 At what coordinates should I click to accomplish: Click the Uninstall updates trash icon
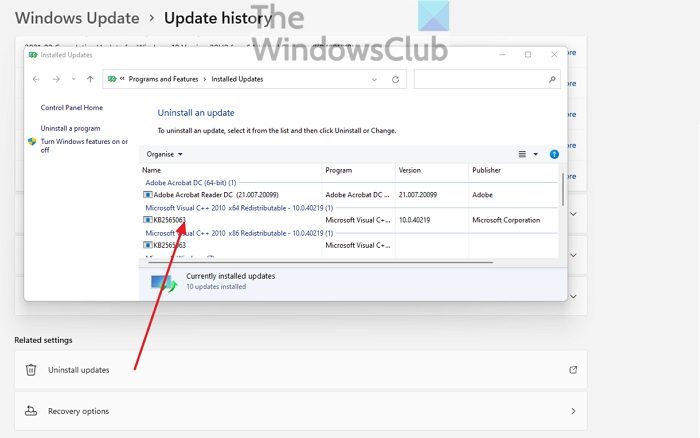click(x=31, y=370)
